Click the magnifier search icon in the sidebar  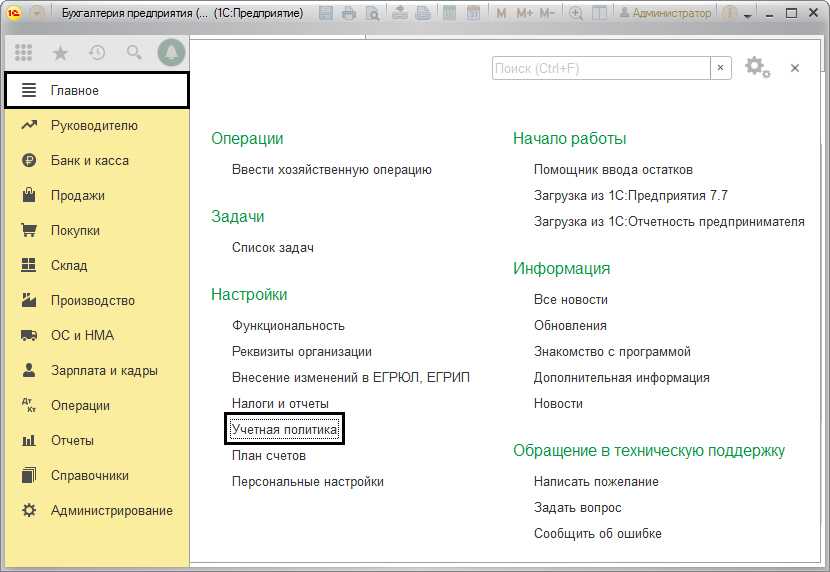134,53
